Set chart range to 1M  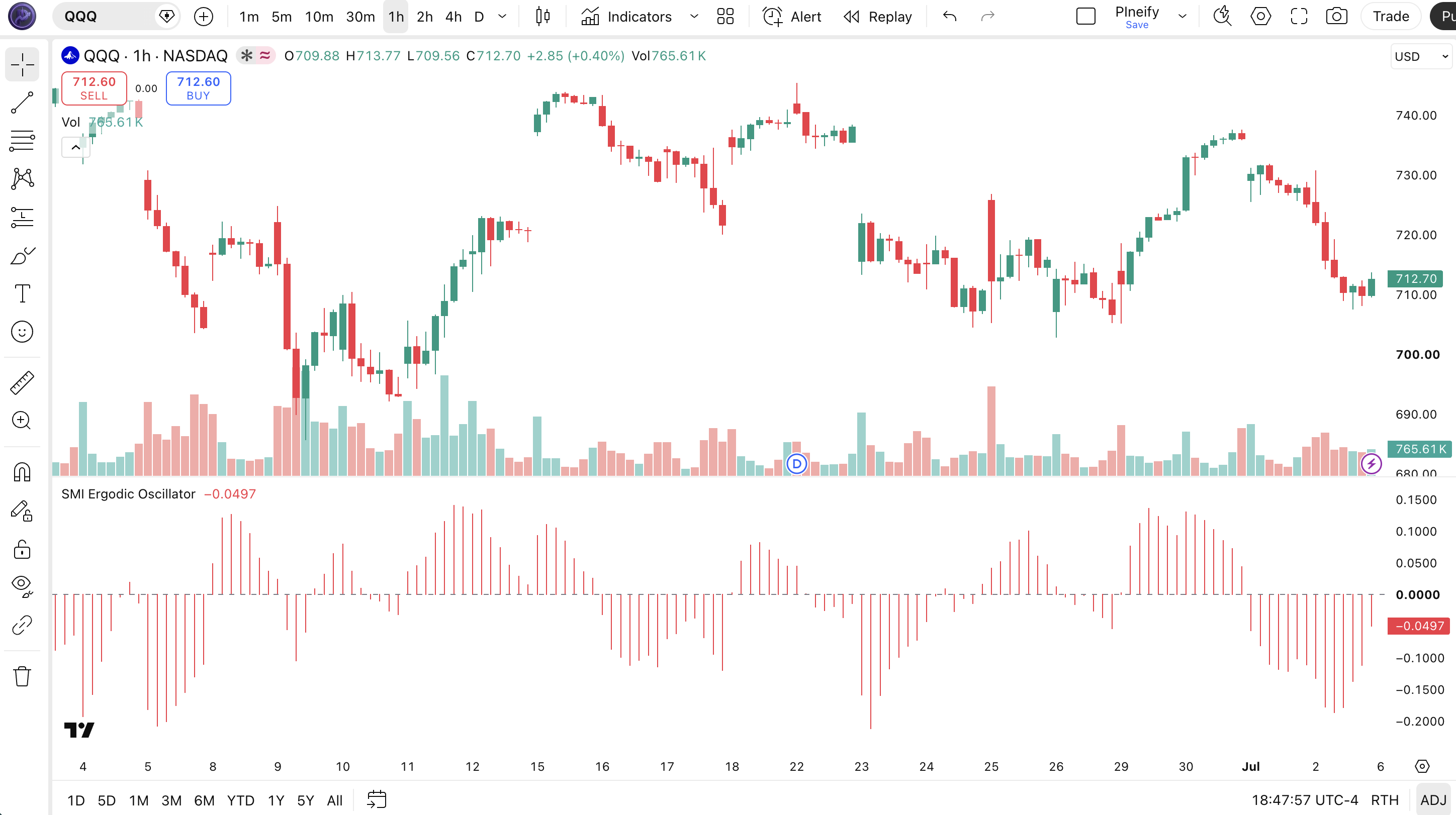[138, 800]
